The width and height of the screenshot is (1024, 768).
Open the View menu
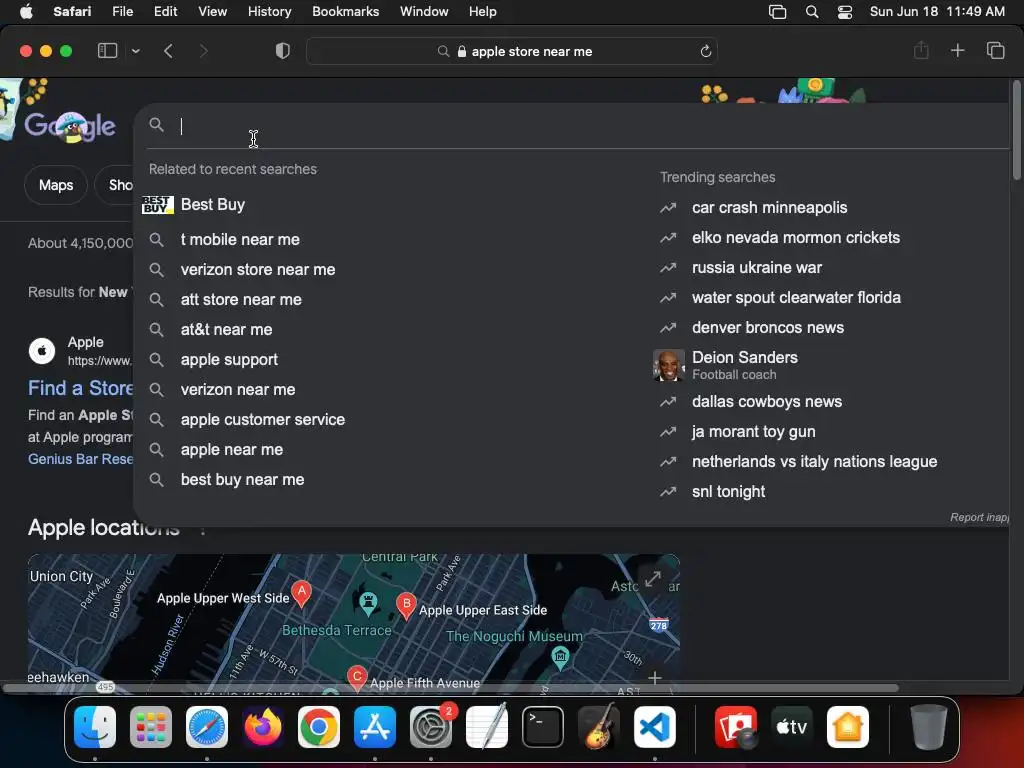[212, 12]
